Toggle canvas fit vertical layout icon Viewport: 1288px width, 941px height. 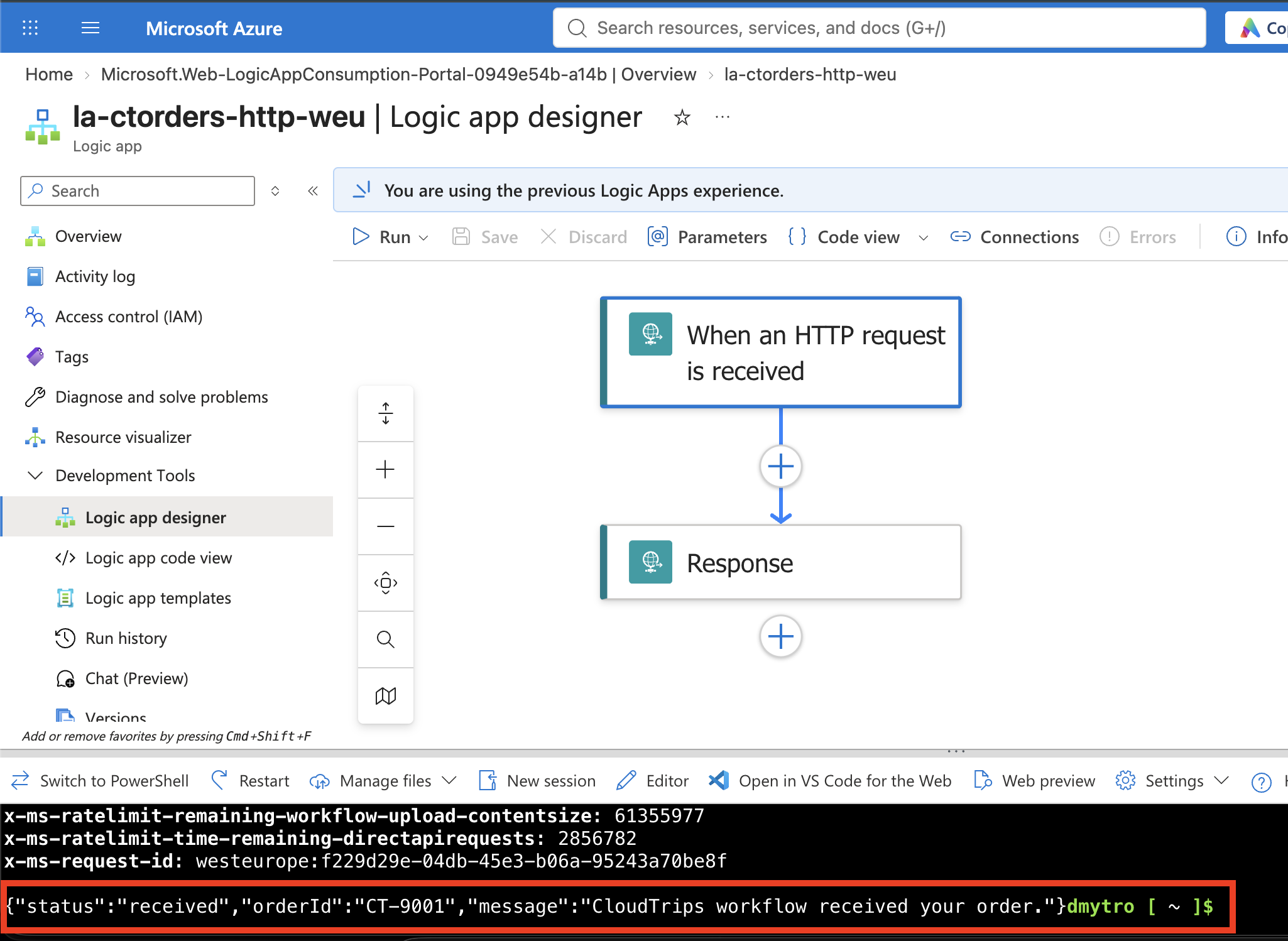click(386, 413)
